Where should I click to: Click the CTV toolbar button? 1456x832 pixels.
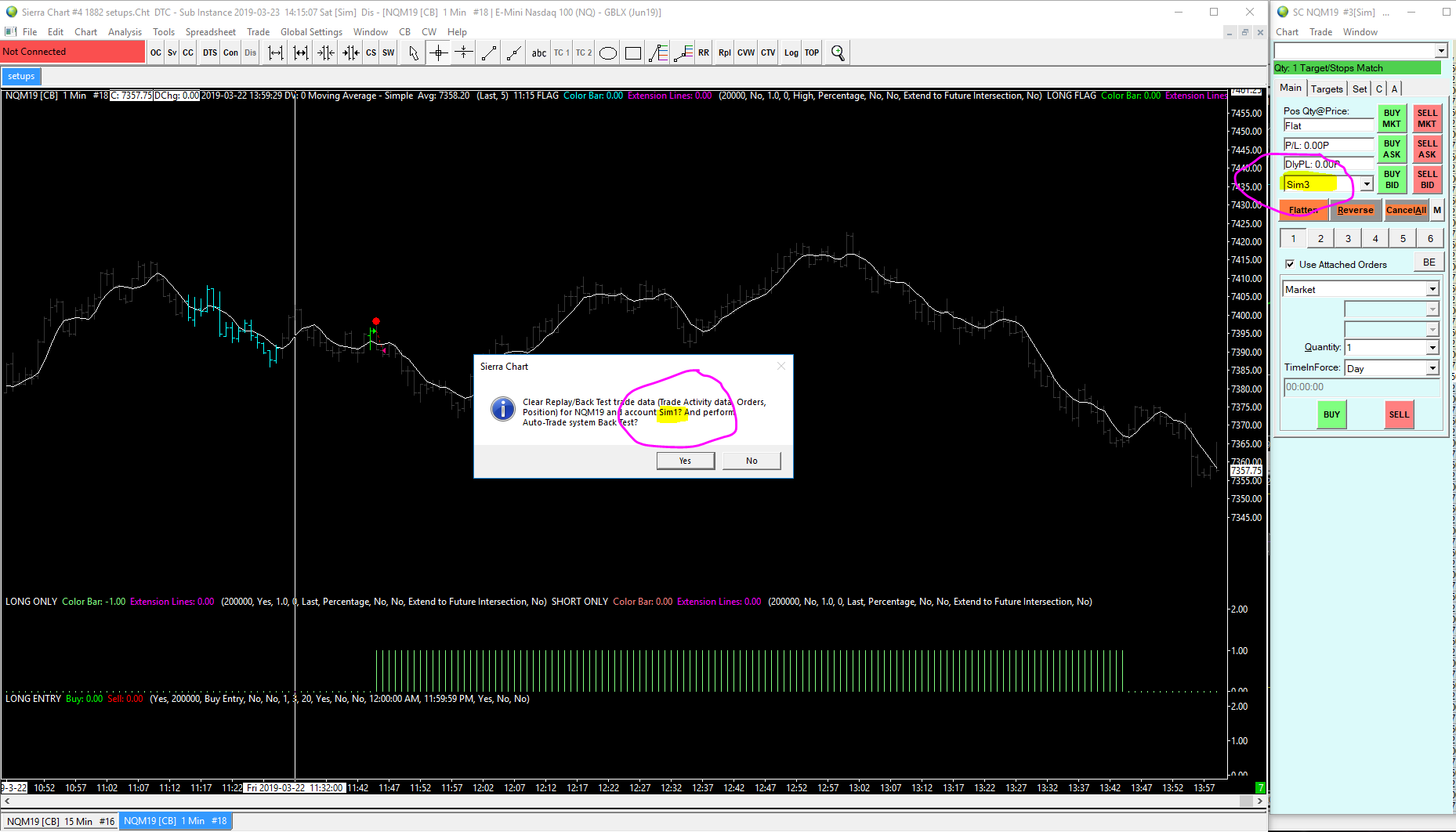click(x=768, y=52)
